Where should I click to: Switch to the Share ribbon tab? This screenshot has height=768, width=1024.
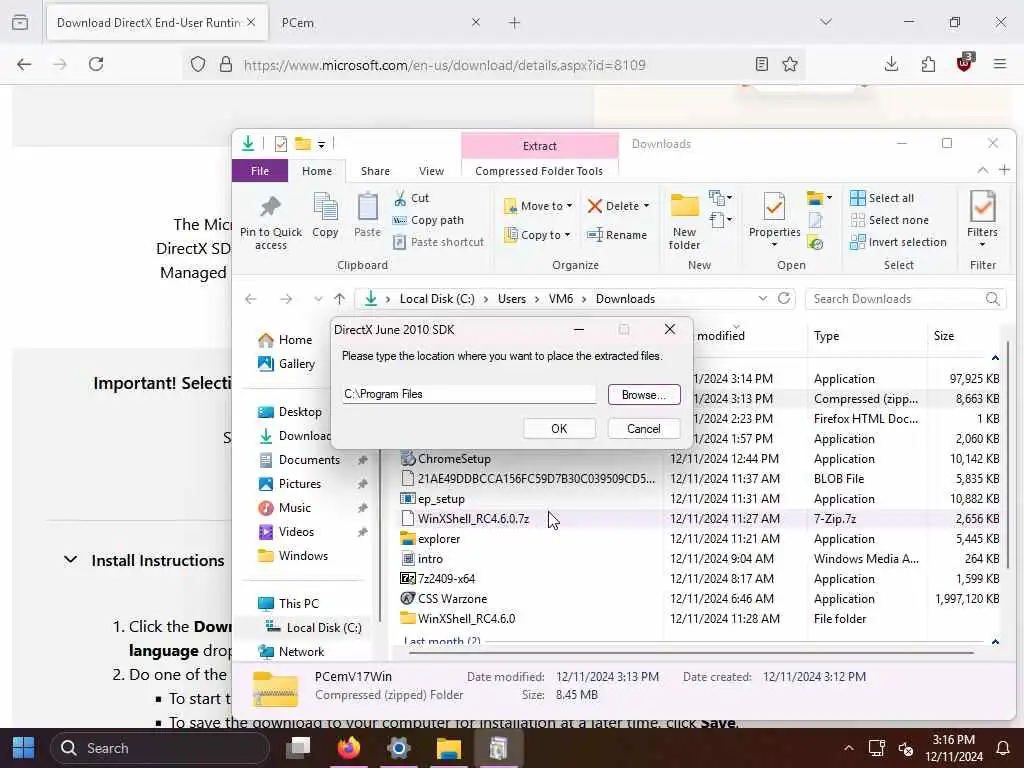[375, 170]
